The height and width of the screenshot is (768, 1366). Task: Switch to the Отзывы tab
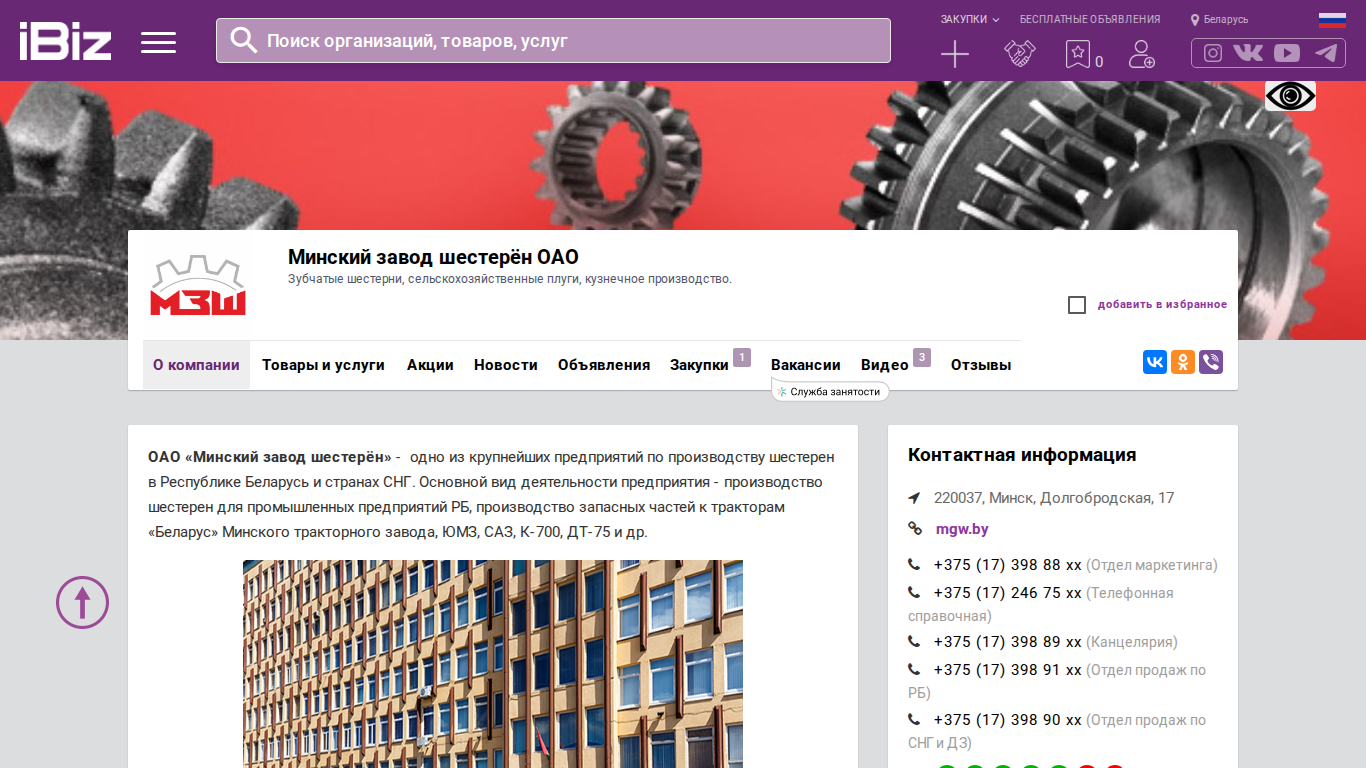981,365
